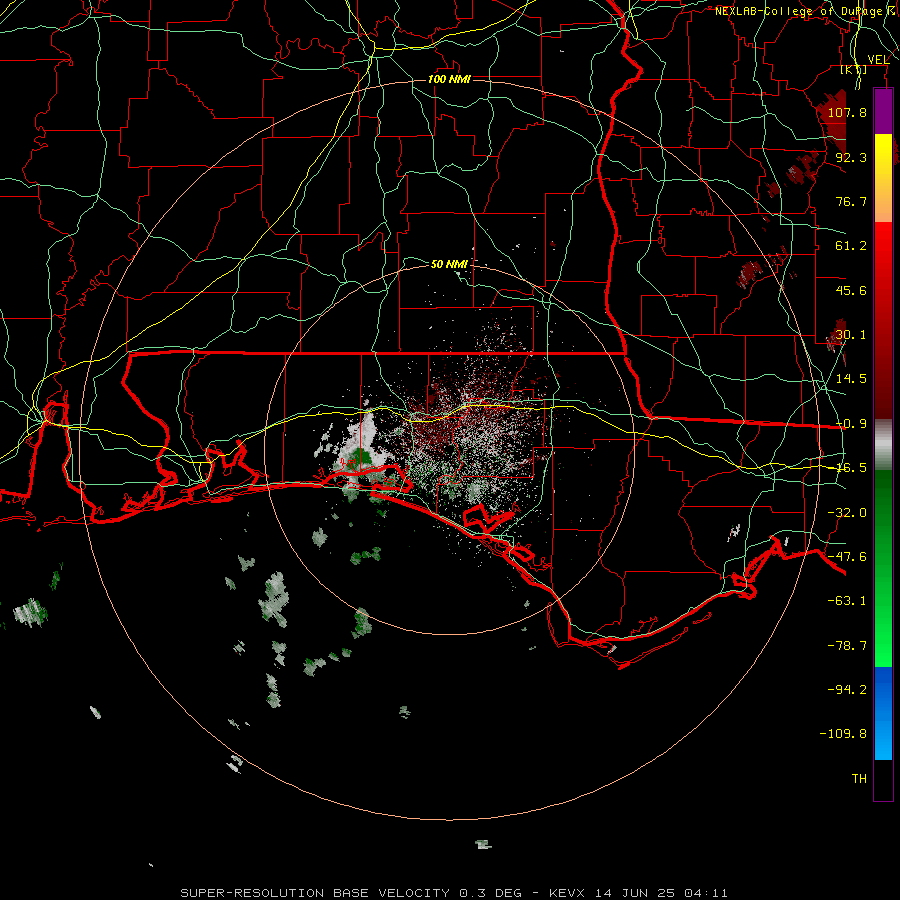Click the VEL legend title
Viewport: 900px width, 900px height.
point(878,59)
